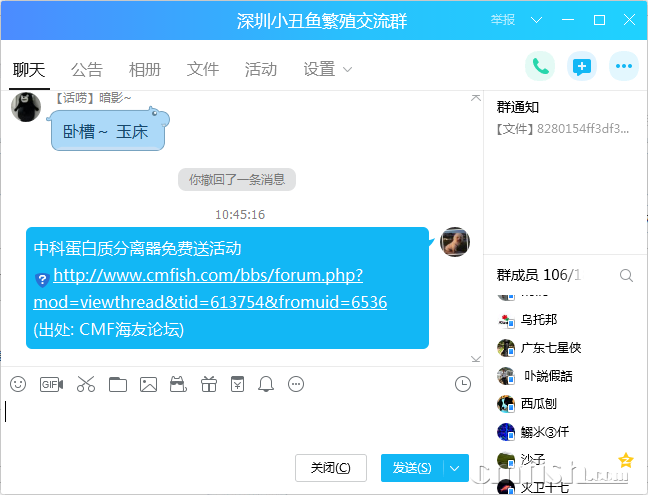The width and height of the screenshot is (648, 495).
Task: Switch to the 公告 tab
Action: (x=86, y=69)
